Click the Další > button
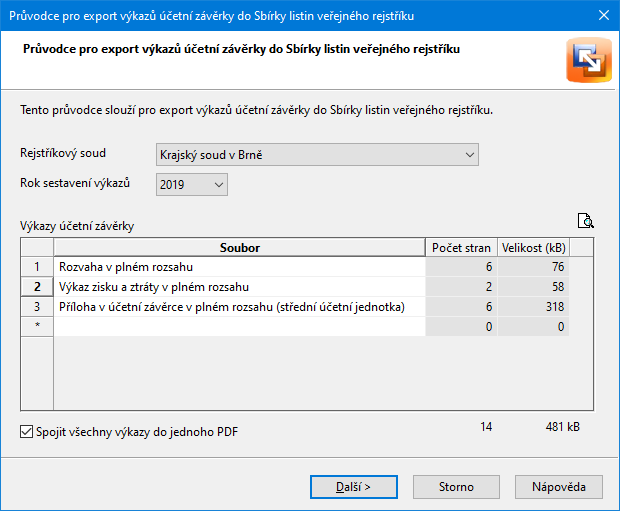The width and height of the screenshot is (620, 511). [x=354, y=487]
